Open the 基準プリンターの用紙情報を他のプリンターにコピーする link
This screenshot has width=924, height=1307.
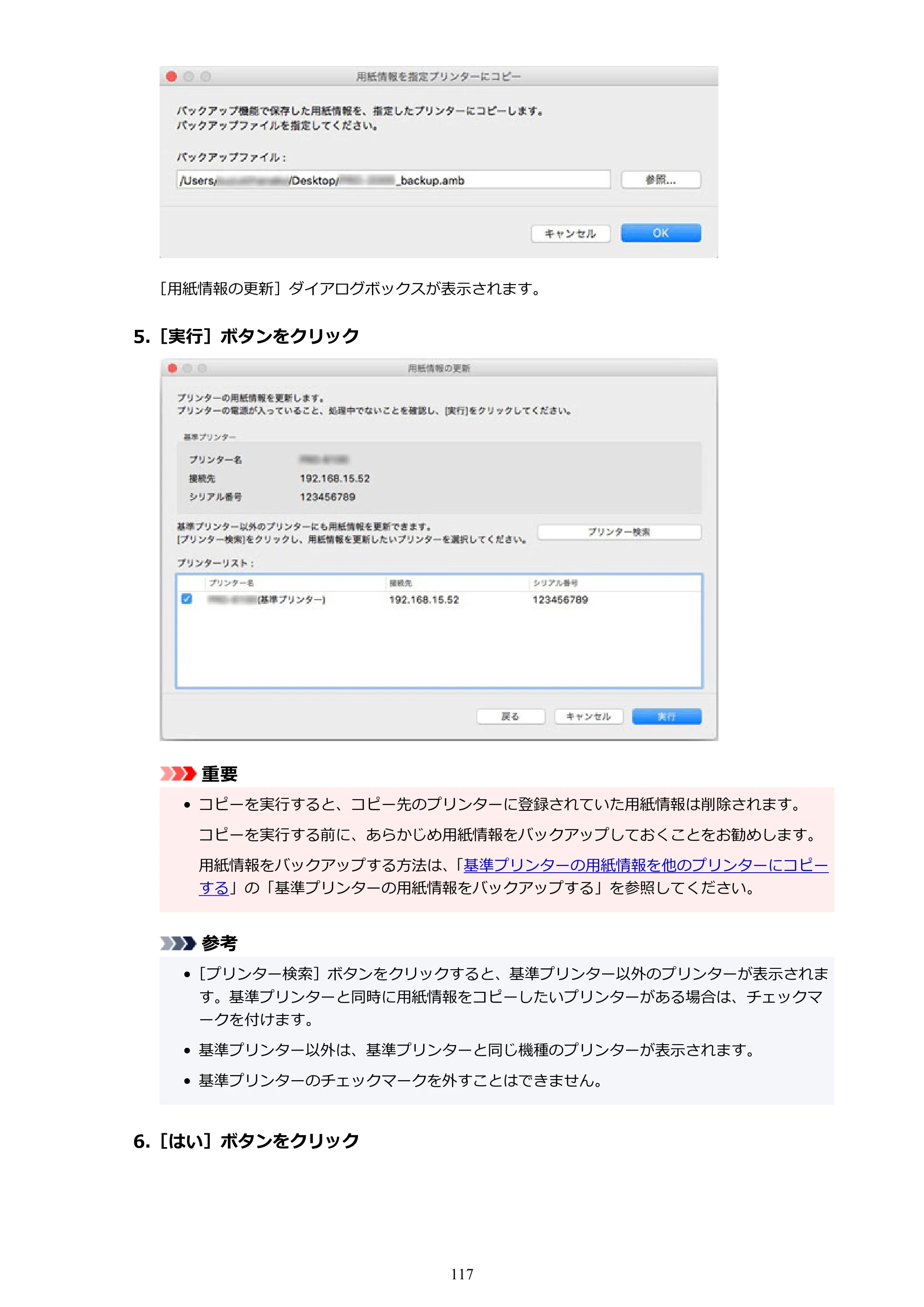(645, 865)
